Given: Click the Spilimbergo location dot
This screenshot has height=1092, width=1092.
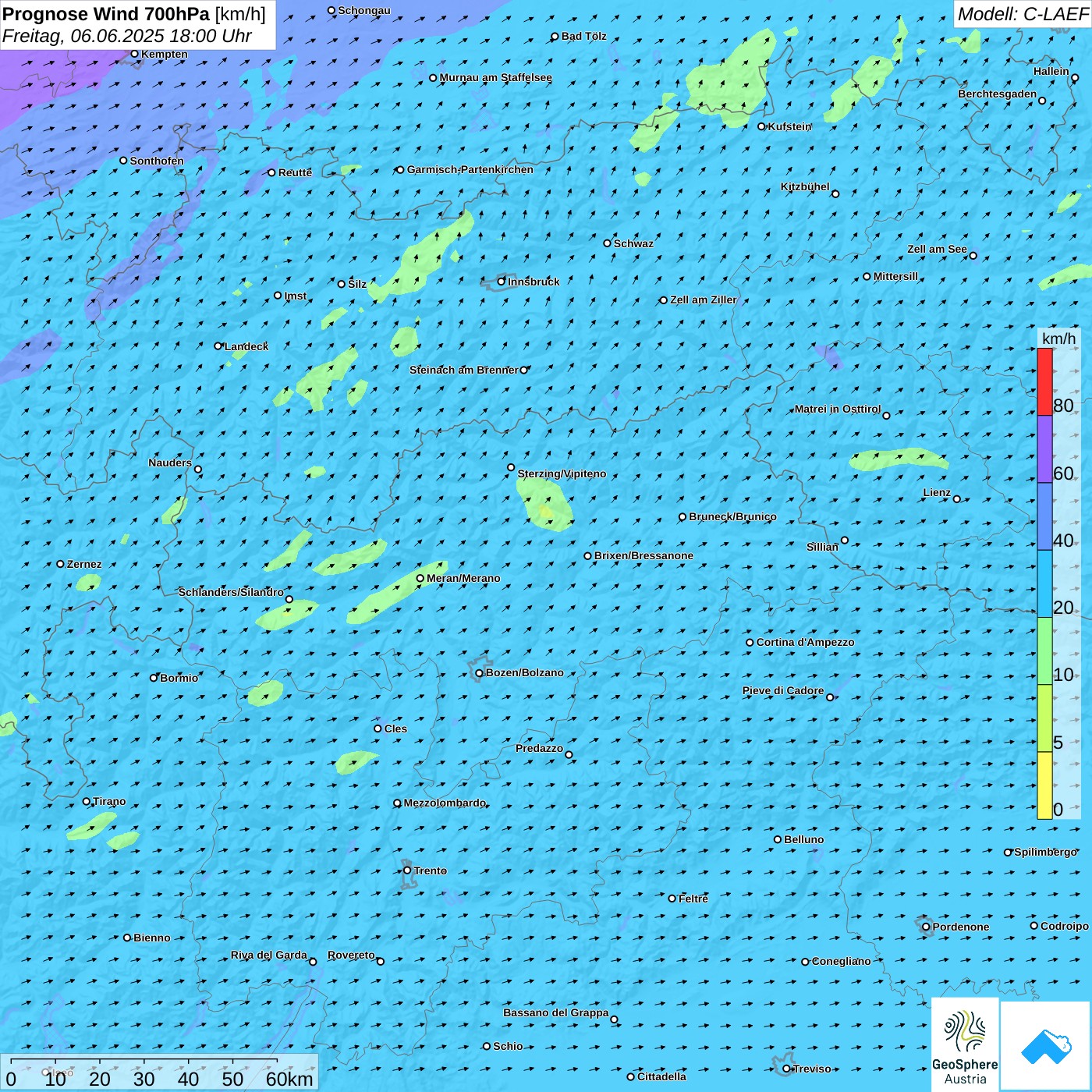Looking at the screenshot, I should [1008, 853].
